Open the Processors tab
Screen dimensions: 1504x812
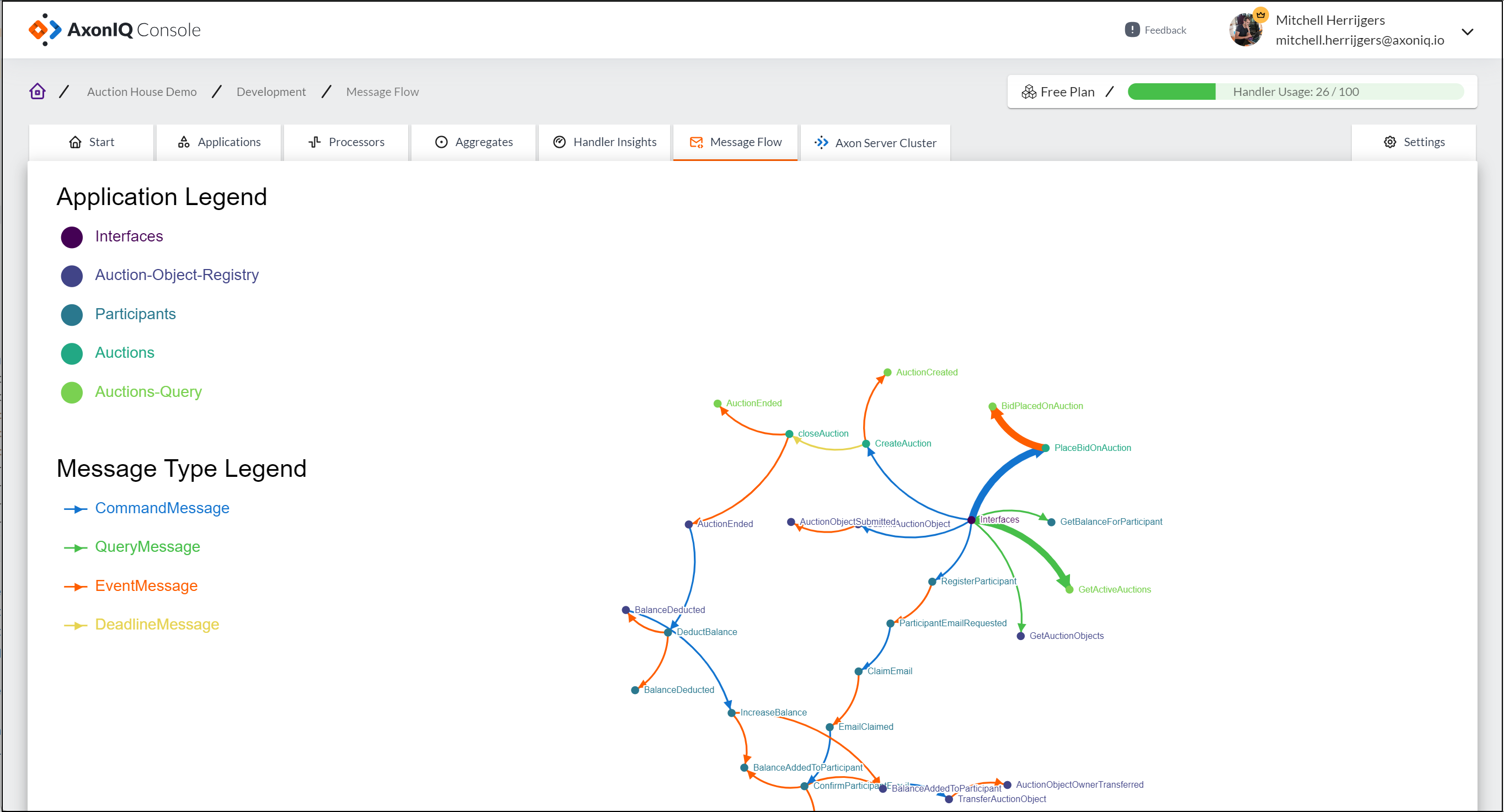tap(346, 142)
